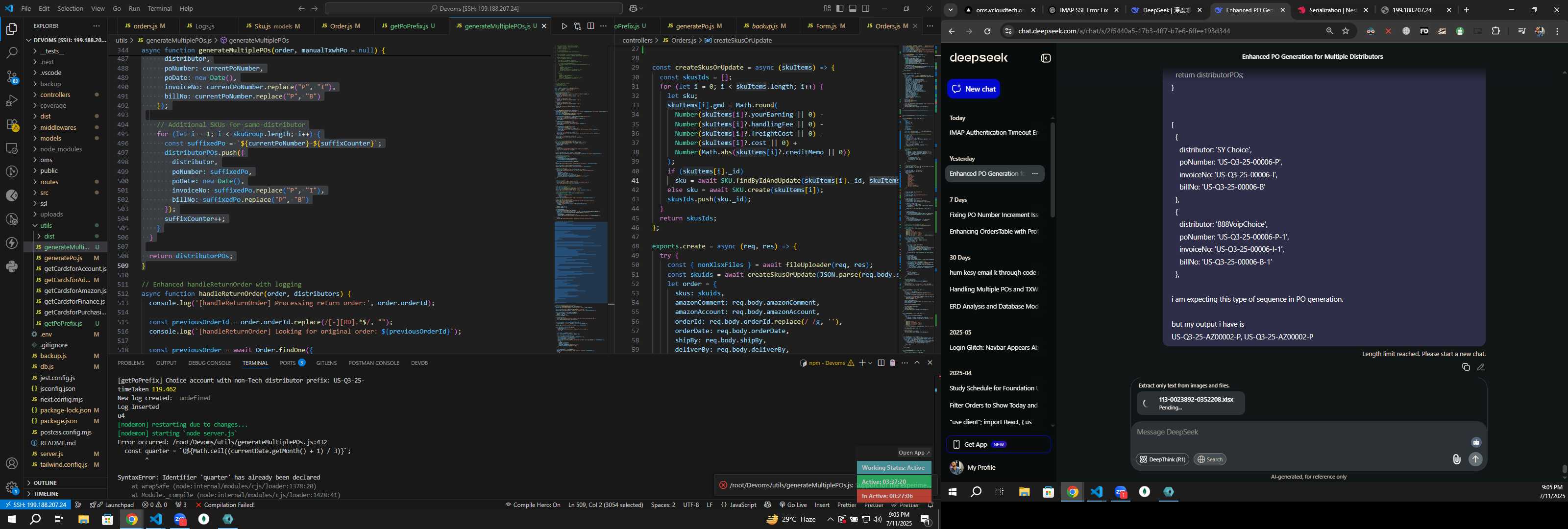Copy the DeepSeek message with copy icon
Image resolution: width=1568 pixels, height=529 pixels.
[1466, 367]
